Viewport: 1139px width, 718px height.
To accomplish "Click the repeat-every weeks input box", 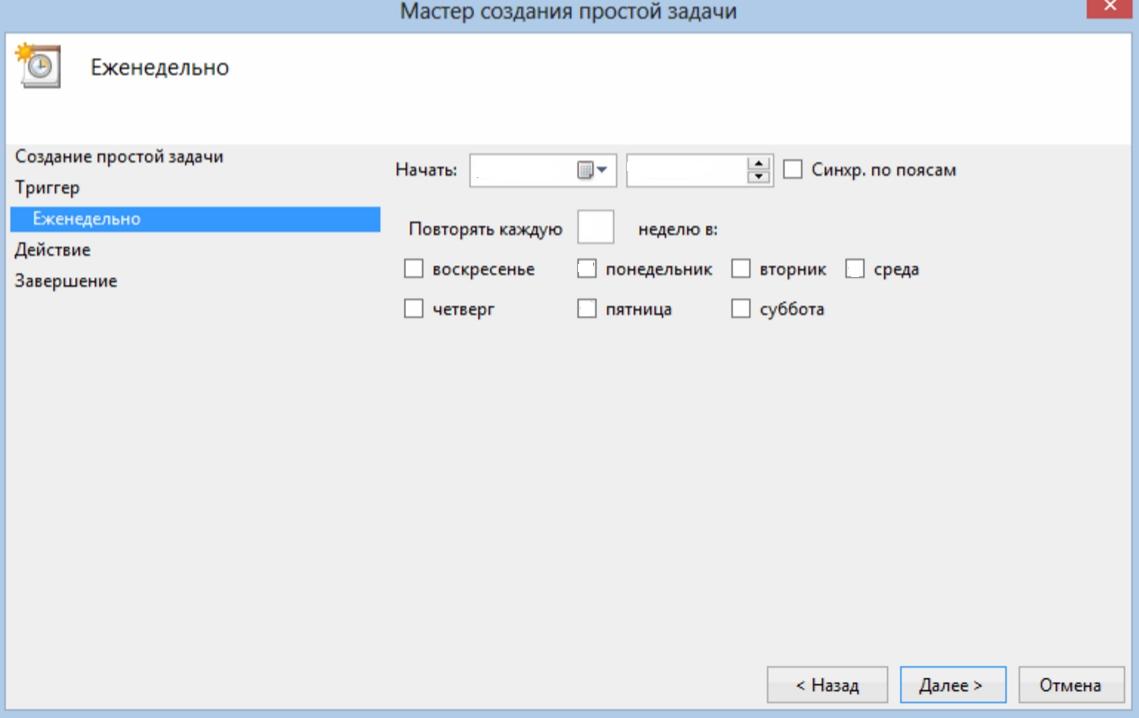I will (x=595, y=227).
